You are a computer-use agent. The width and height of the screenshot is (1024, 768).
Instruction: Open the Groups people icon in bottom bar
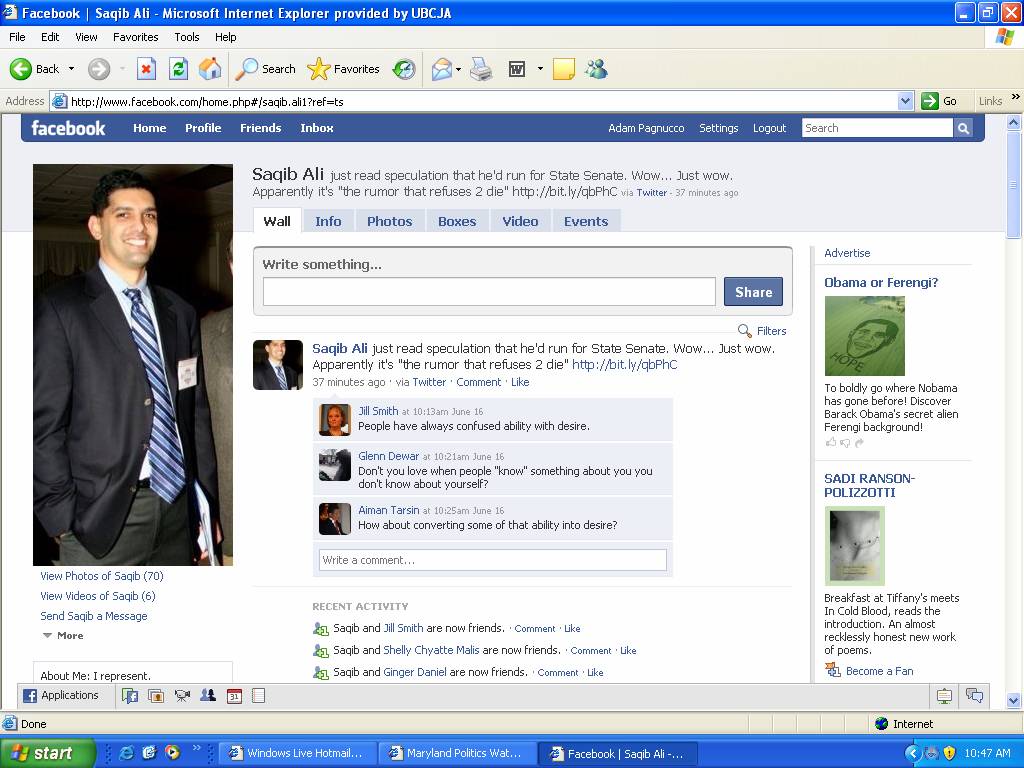point(208,696)
